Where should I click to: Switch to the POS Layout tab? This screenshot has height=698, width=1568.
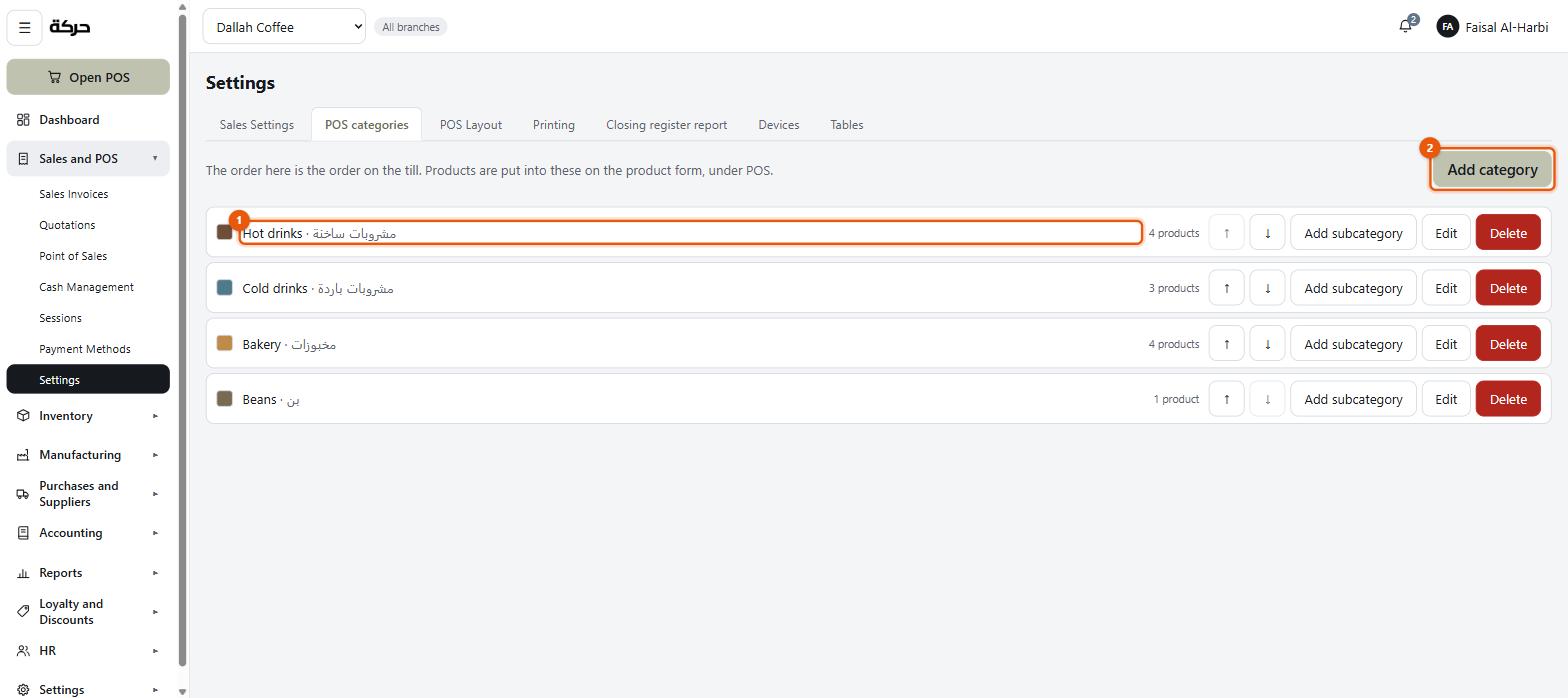point(471,125)
